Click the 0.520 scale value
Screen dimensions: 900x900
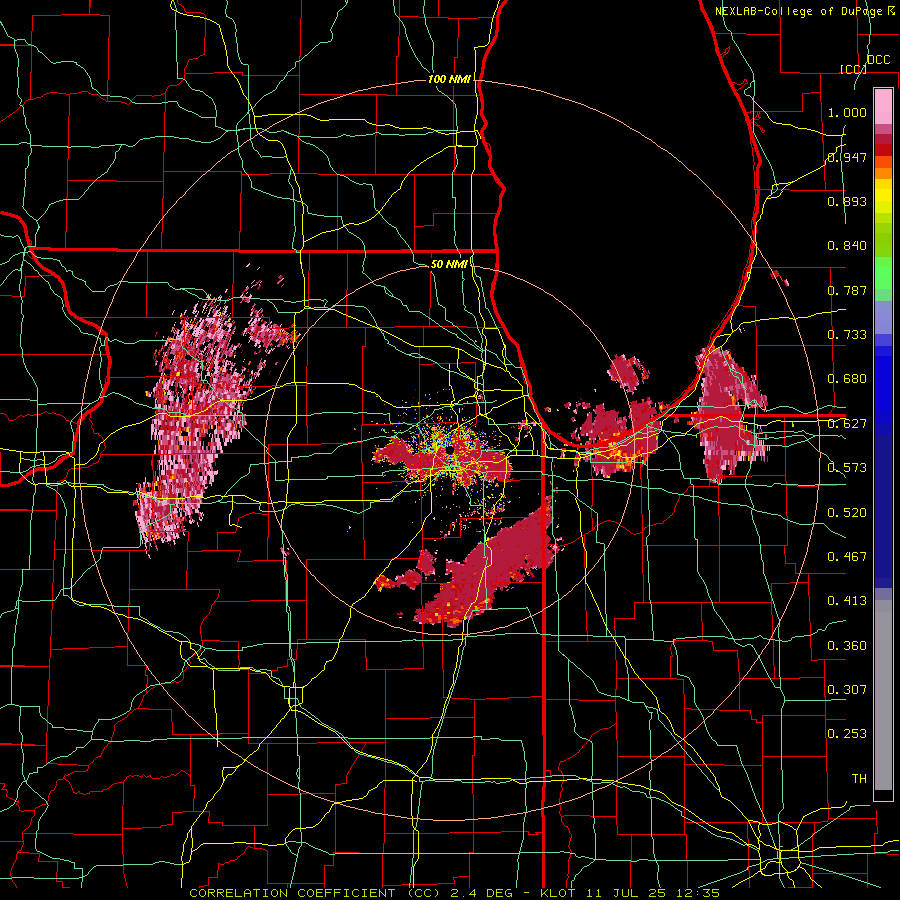(847, 513)
